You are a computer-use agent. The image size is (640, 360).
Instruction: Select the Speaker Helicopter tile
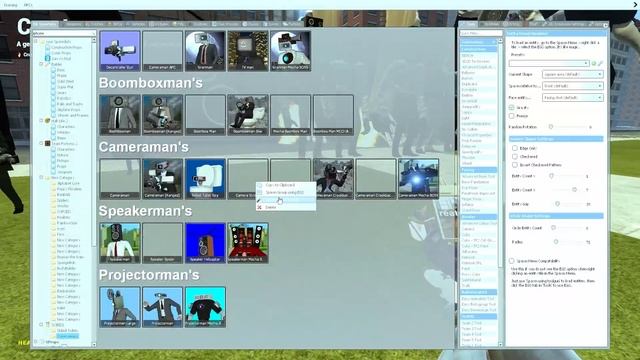(x=205, y=243)
